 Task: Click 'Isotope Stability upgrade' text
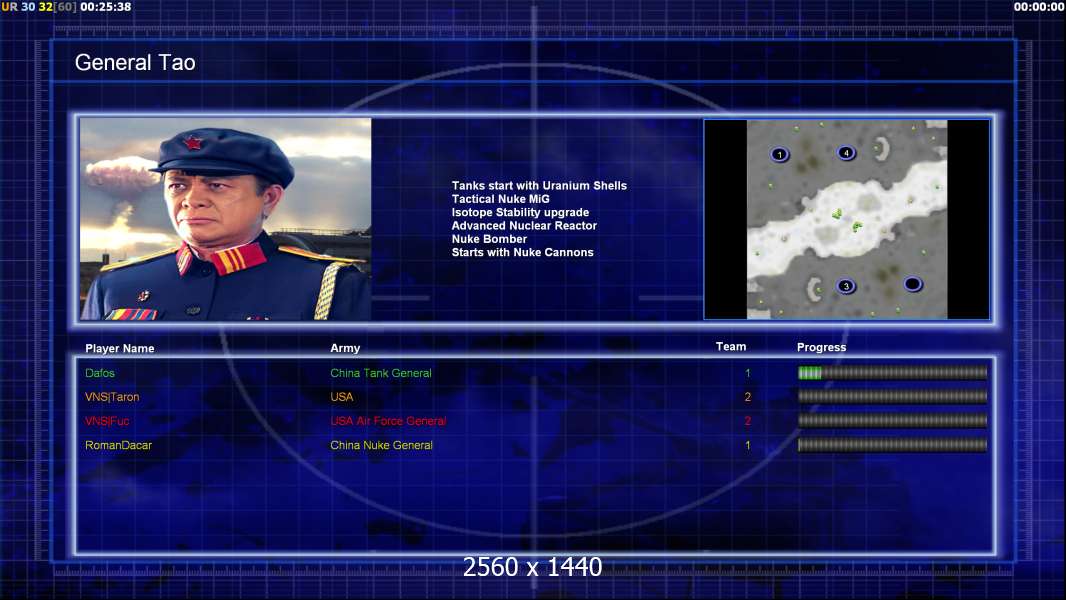coord(520,212)
